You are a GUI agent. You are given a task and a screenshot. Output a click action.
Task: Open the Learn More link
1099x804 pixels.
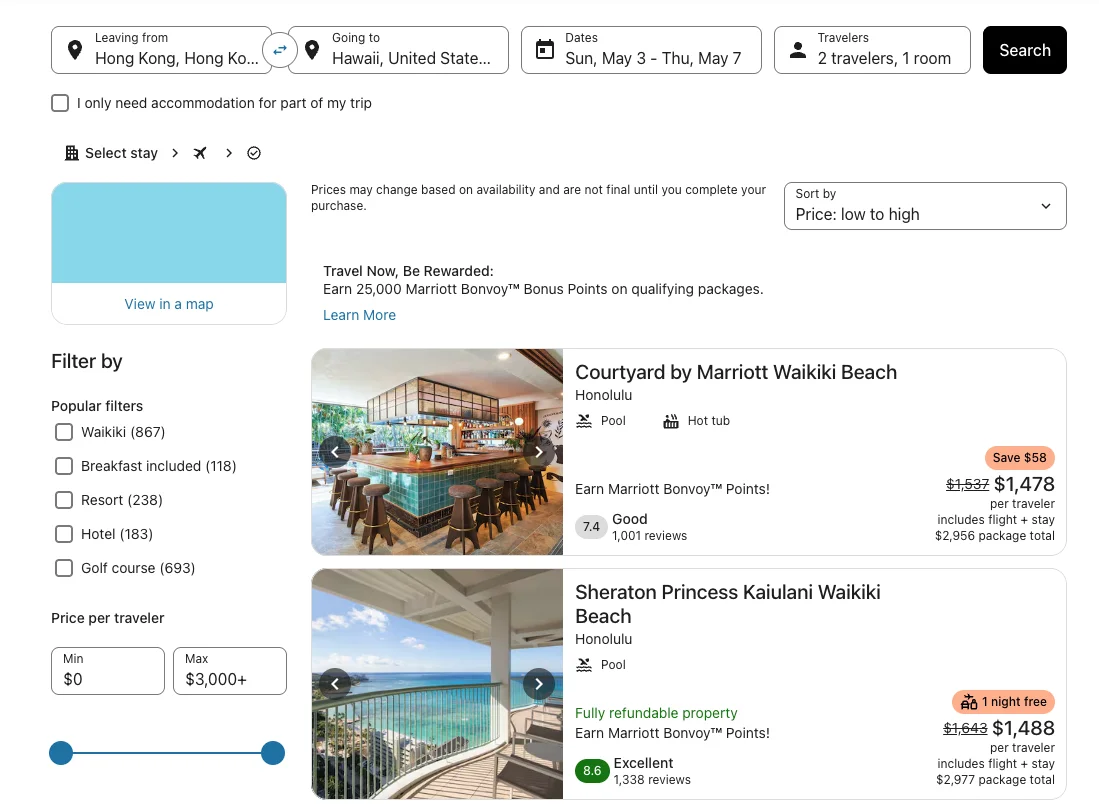coord(359,315)
